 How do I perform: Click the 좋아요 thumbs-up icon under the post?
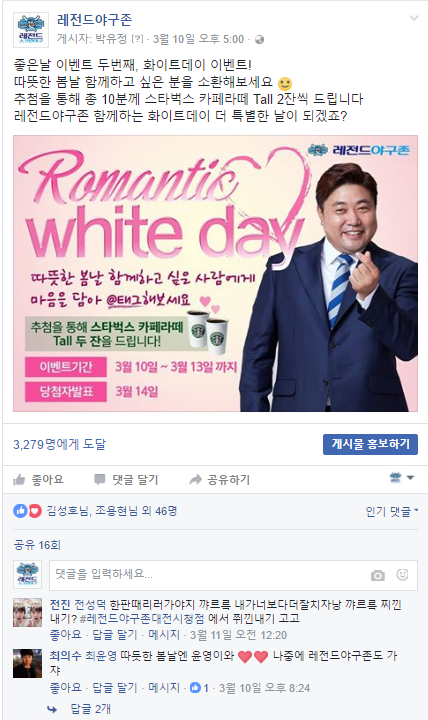[19, 480]
